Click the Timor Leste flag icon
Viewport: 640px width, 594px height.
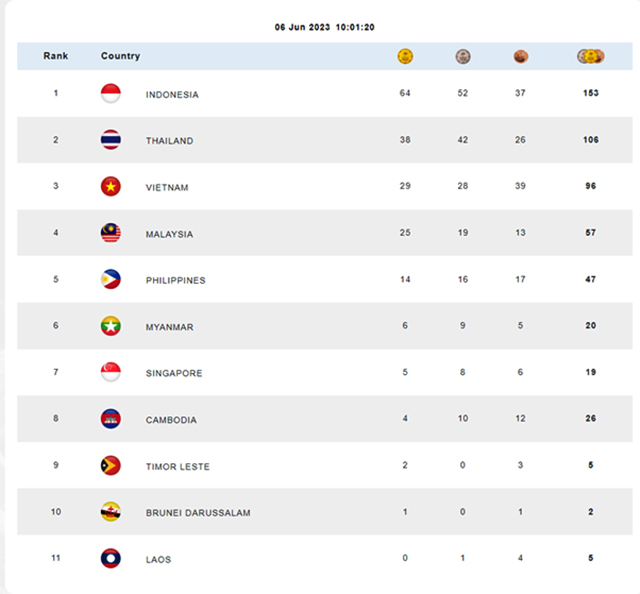[111, 465]
